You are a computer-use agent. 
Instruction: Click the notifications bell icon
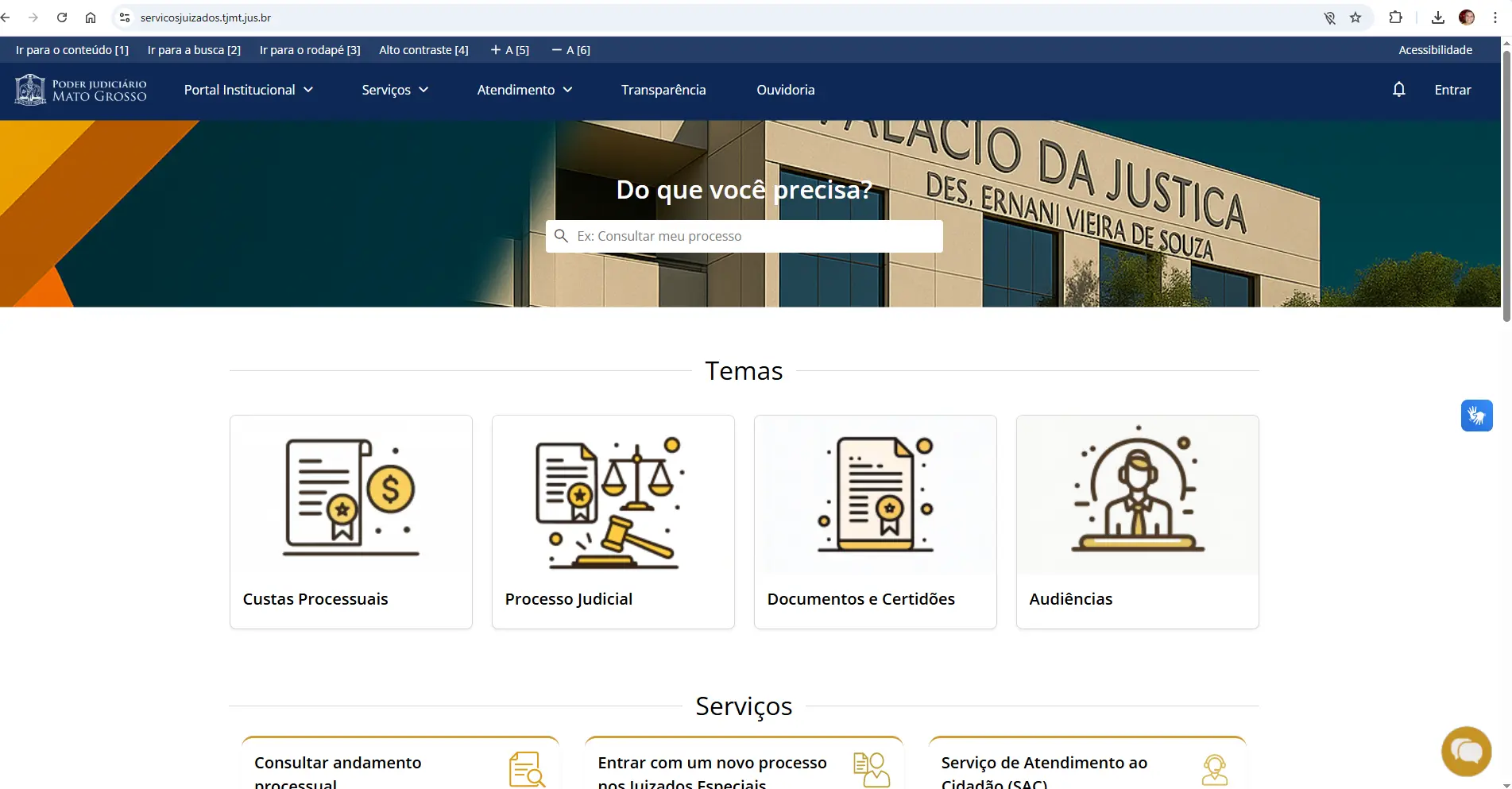click(x=1398, y=90)
